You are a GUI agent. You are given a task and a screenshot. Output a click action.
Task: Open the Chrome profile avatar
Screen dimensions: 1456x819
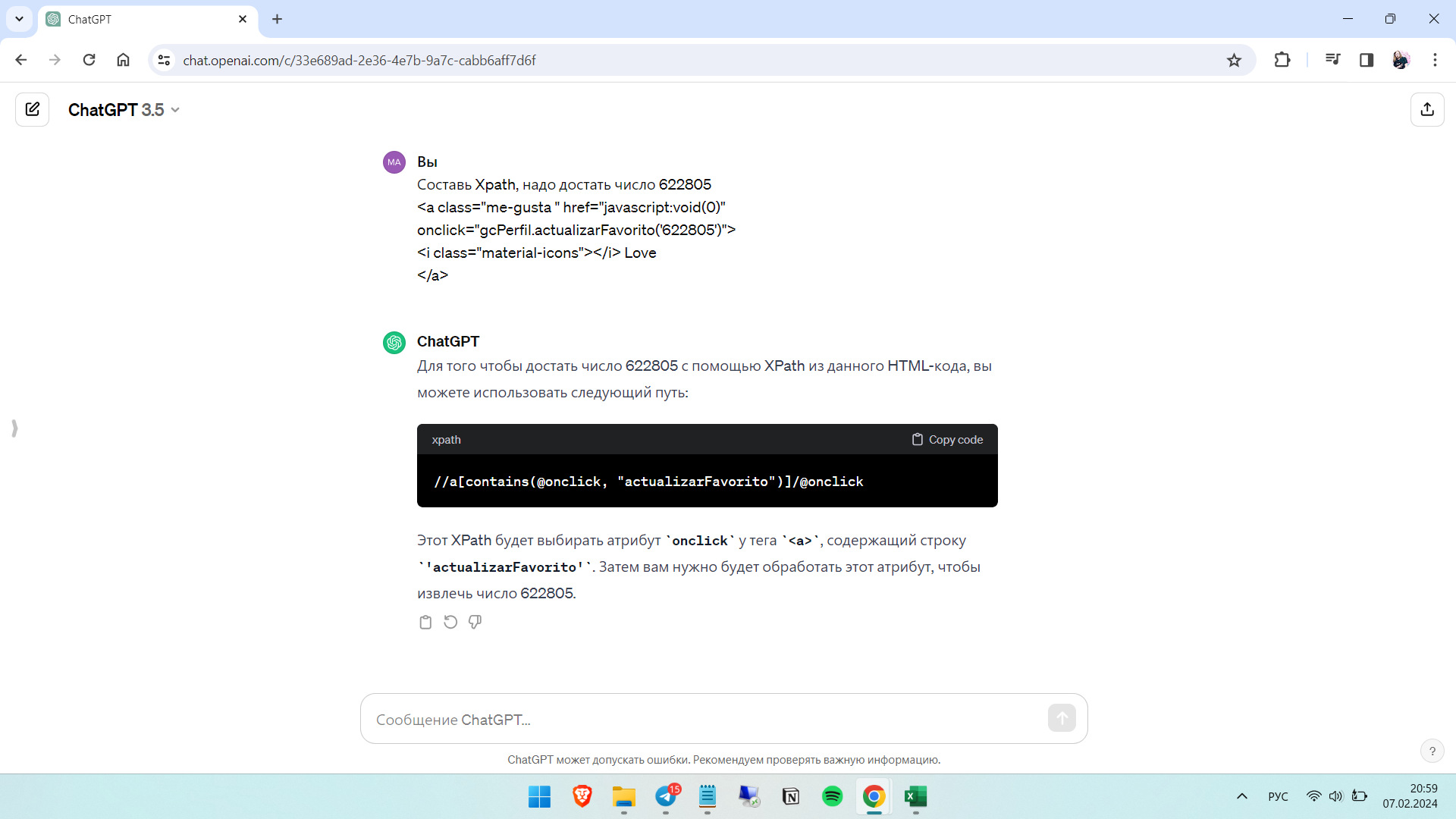point(1401,60)
